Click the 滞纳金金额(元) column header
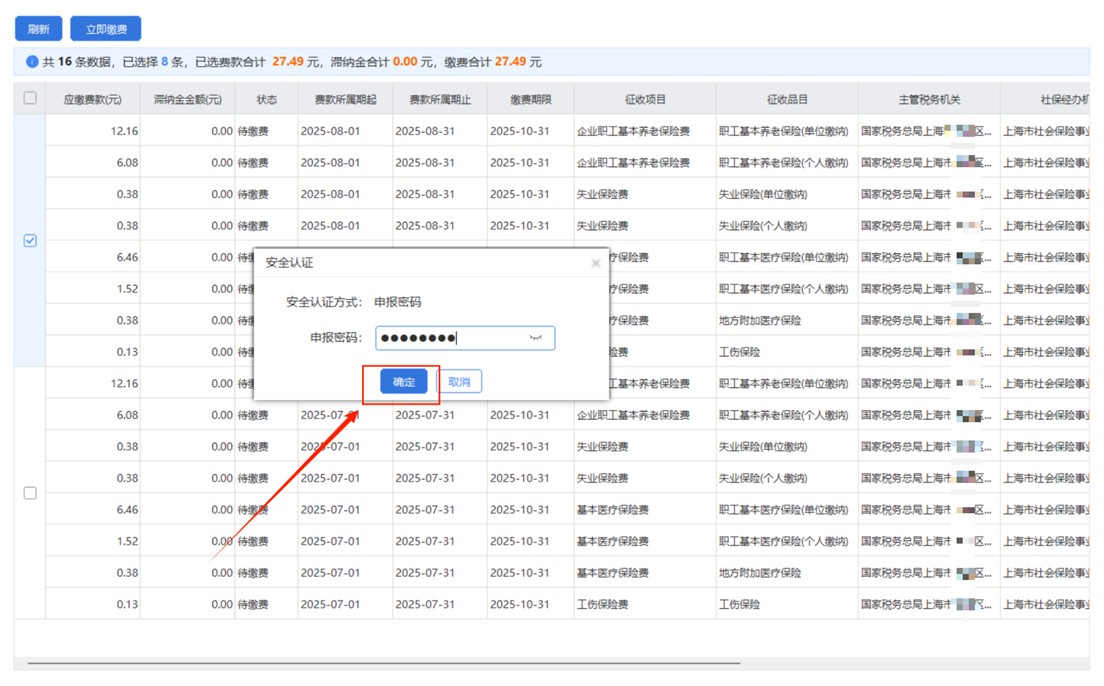 tap(187, 100)
